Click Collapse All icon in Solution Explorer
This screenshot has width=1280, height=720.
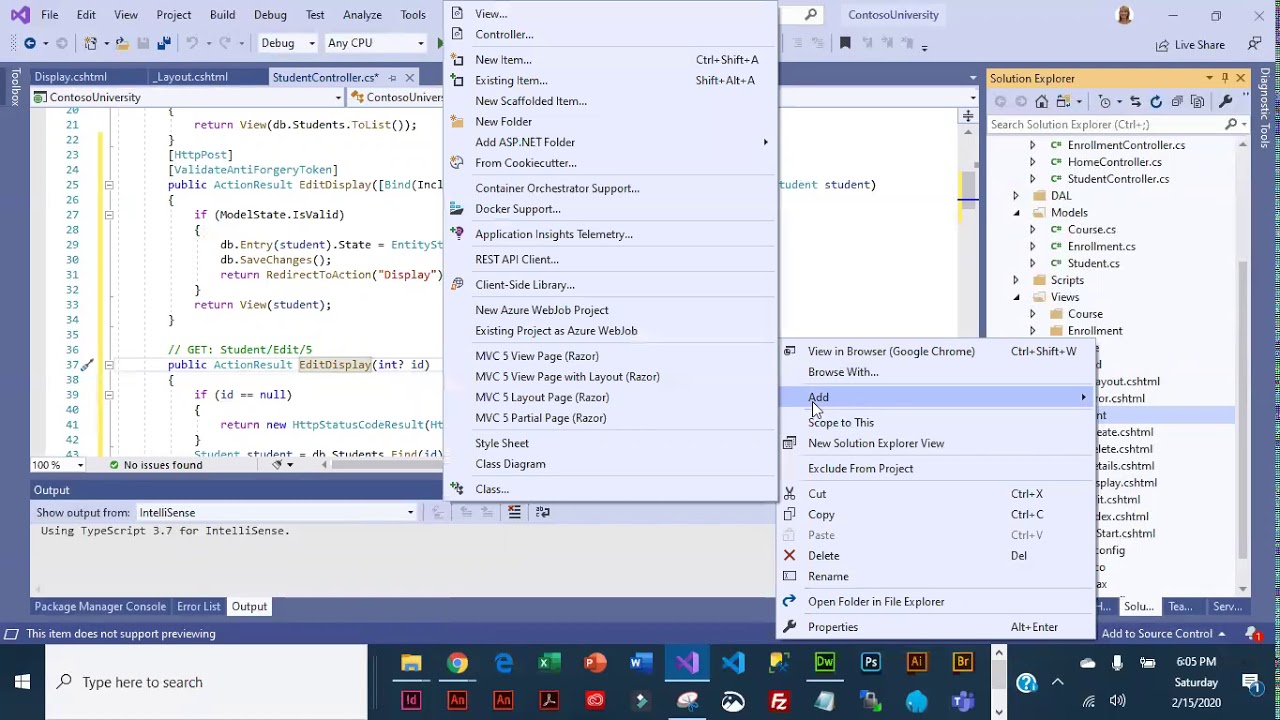tap(1177, 102)
